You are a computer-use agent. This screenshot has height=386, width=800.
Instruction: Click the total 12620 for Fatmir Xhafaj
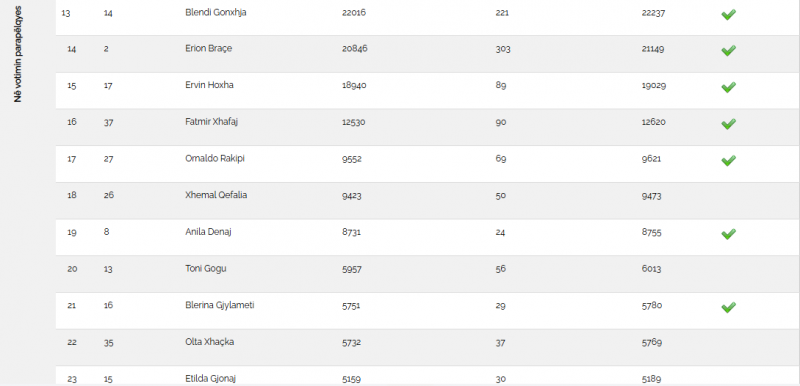pos(654,122)
